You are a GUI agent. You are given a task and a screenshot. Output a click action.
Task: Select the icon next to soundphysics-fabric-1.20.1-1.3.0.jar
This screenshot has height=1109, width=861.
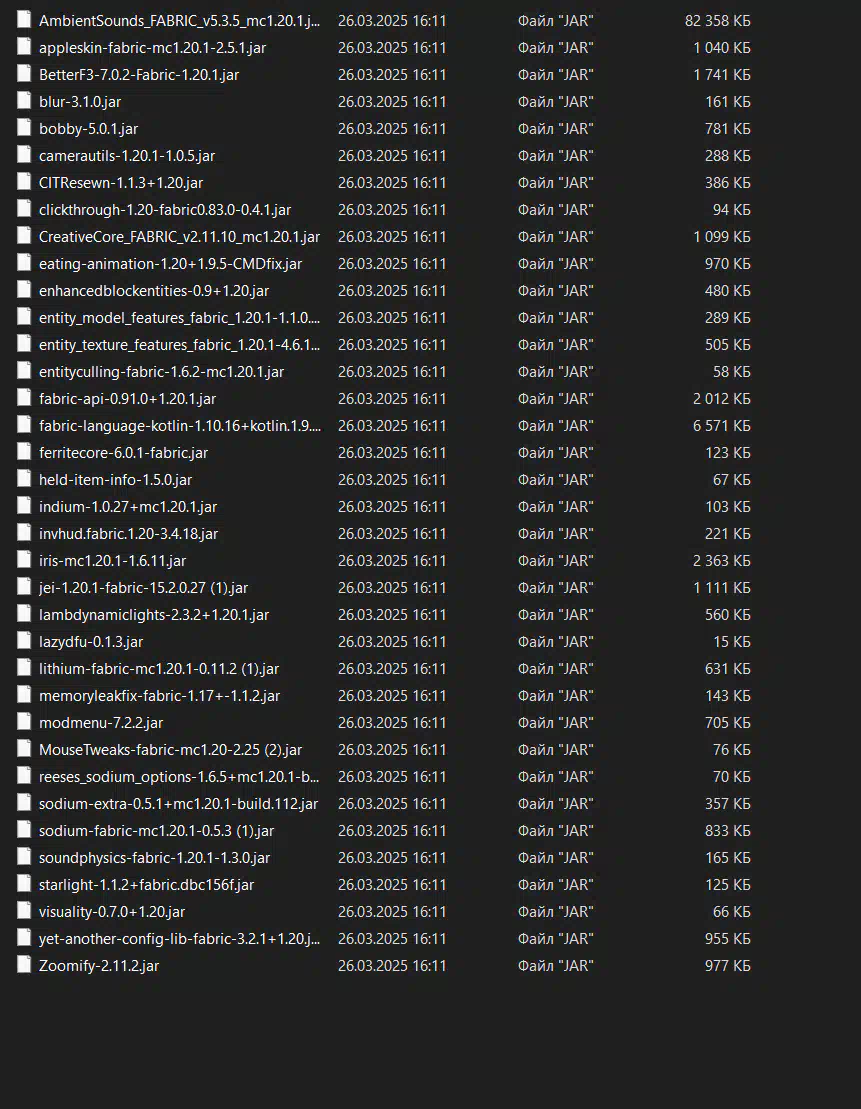coord(24,857)
